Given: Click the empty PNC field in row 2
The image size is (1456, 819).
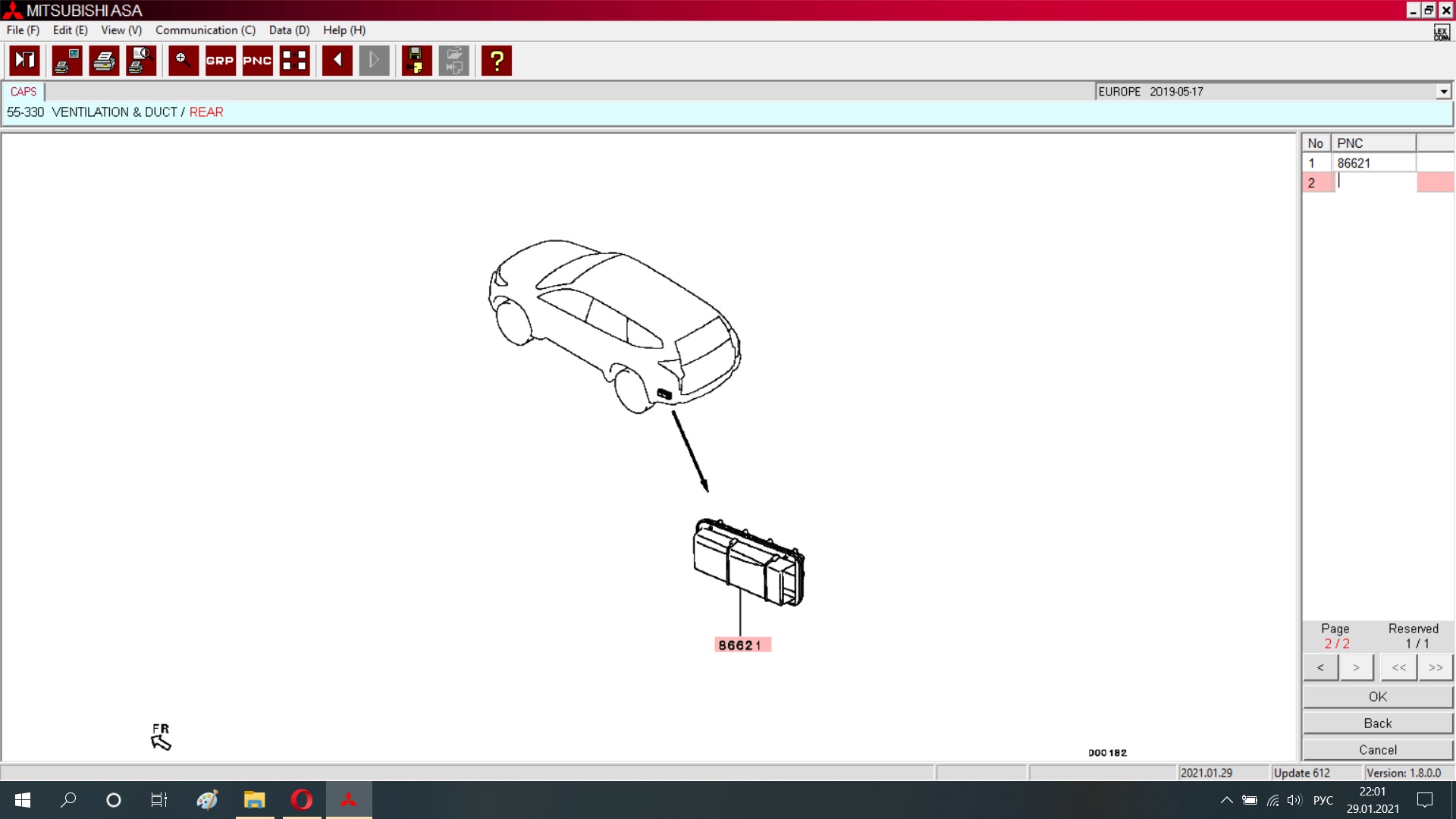Looking at the screenshot, I should pos(1373,183).
